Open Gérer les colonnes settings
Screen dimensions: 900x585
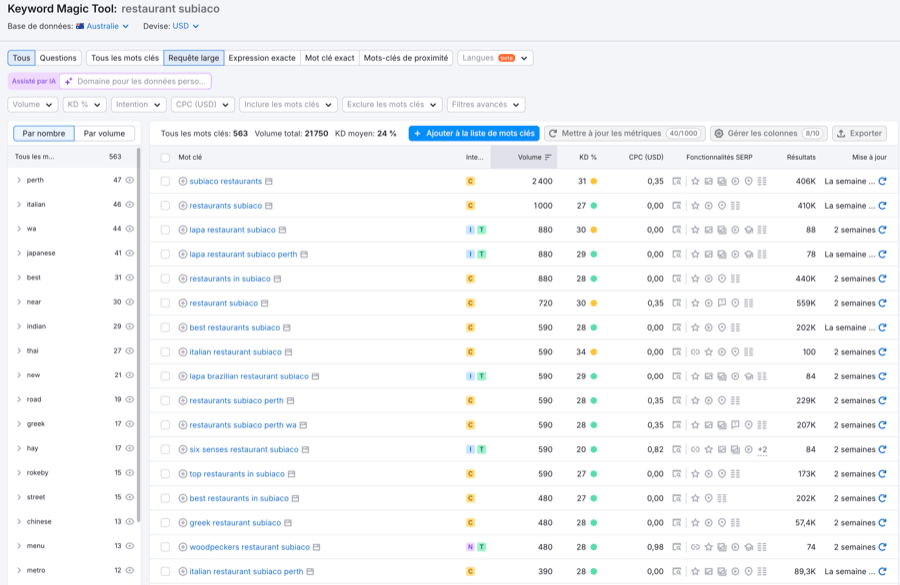769,133
